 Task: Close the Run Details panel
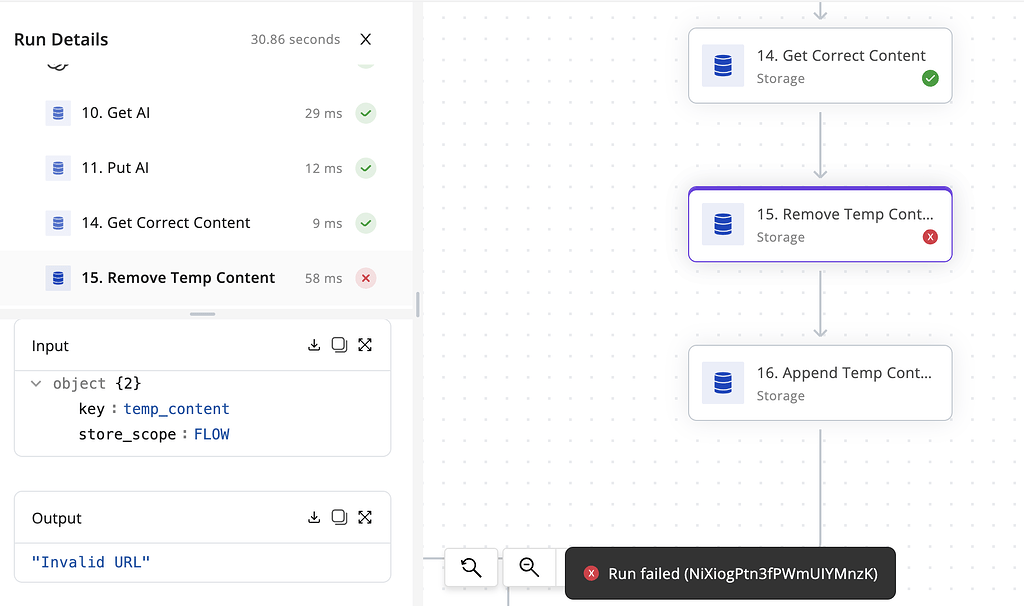(x=366, y=39)
